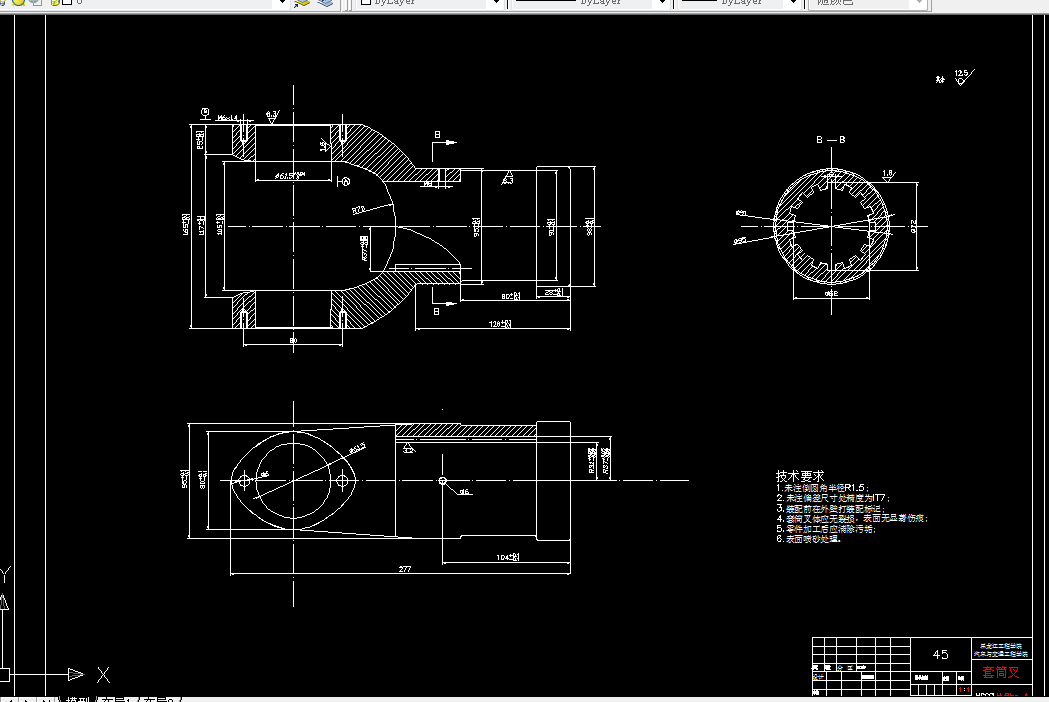Select the red 1:1 scale value
The width and height of the screenshot is (1049, 702).
pyautogui.click(x=964, y=689)
